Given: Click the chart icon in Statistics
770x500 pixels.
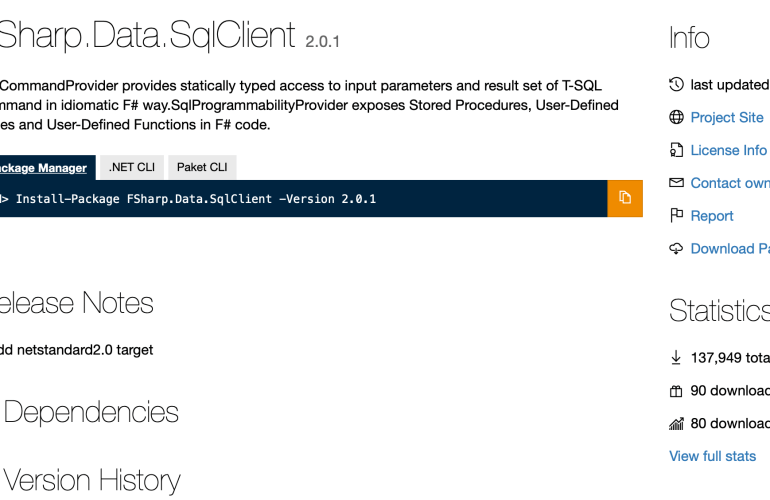Looking at the screenshot, I should [676, 424].
